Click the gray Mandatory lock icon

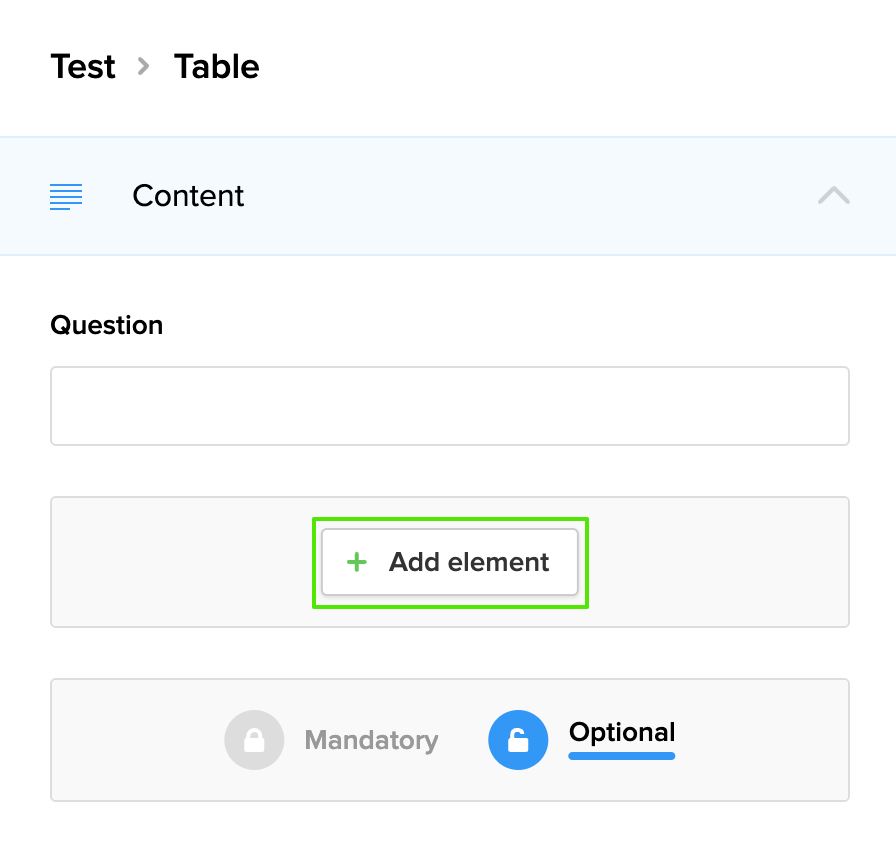(254, 740)
